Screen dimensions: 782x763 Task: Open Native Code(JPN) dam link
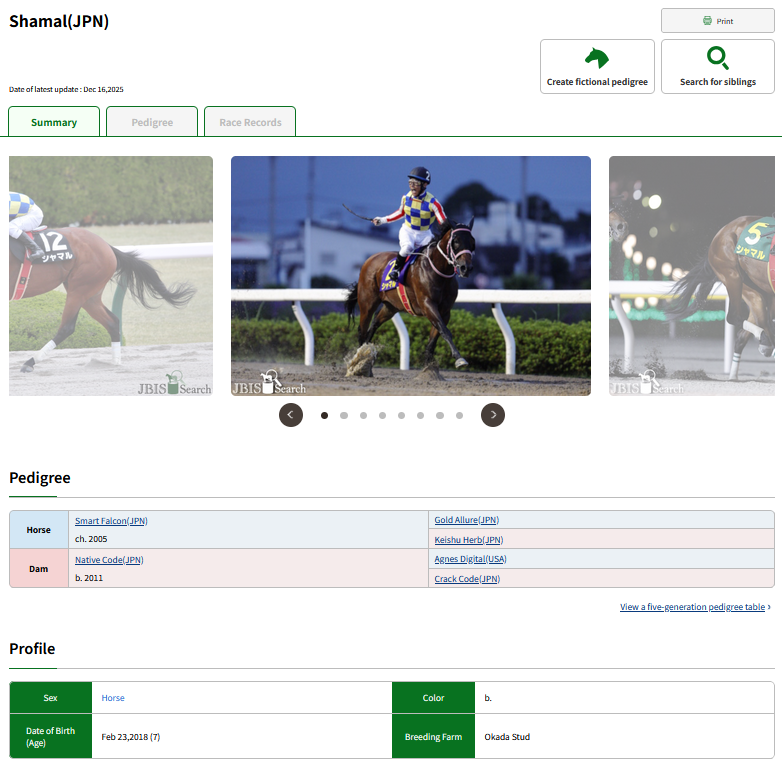[109, 560]
